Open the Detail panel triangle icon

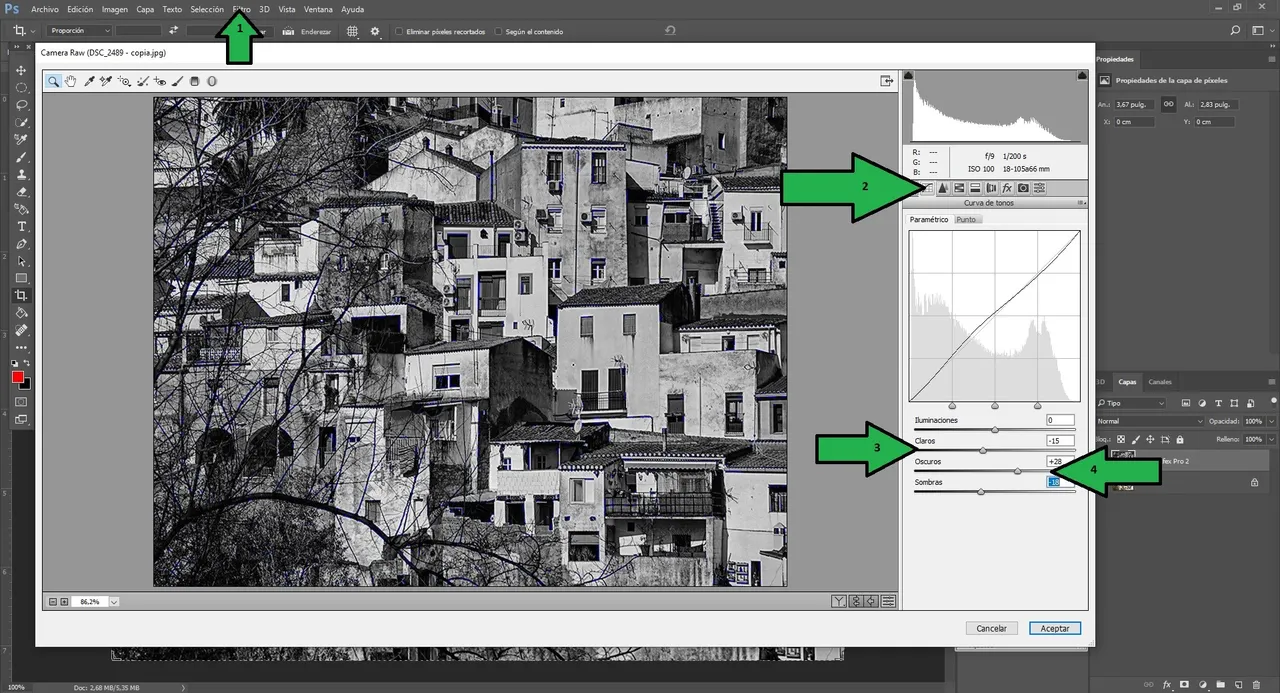point(942,188)
